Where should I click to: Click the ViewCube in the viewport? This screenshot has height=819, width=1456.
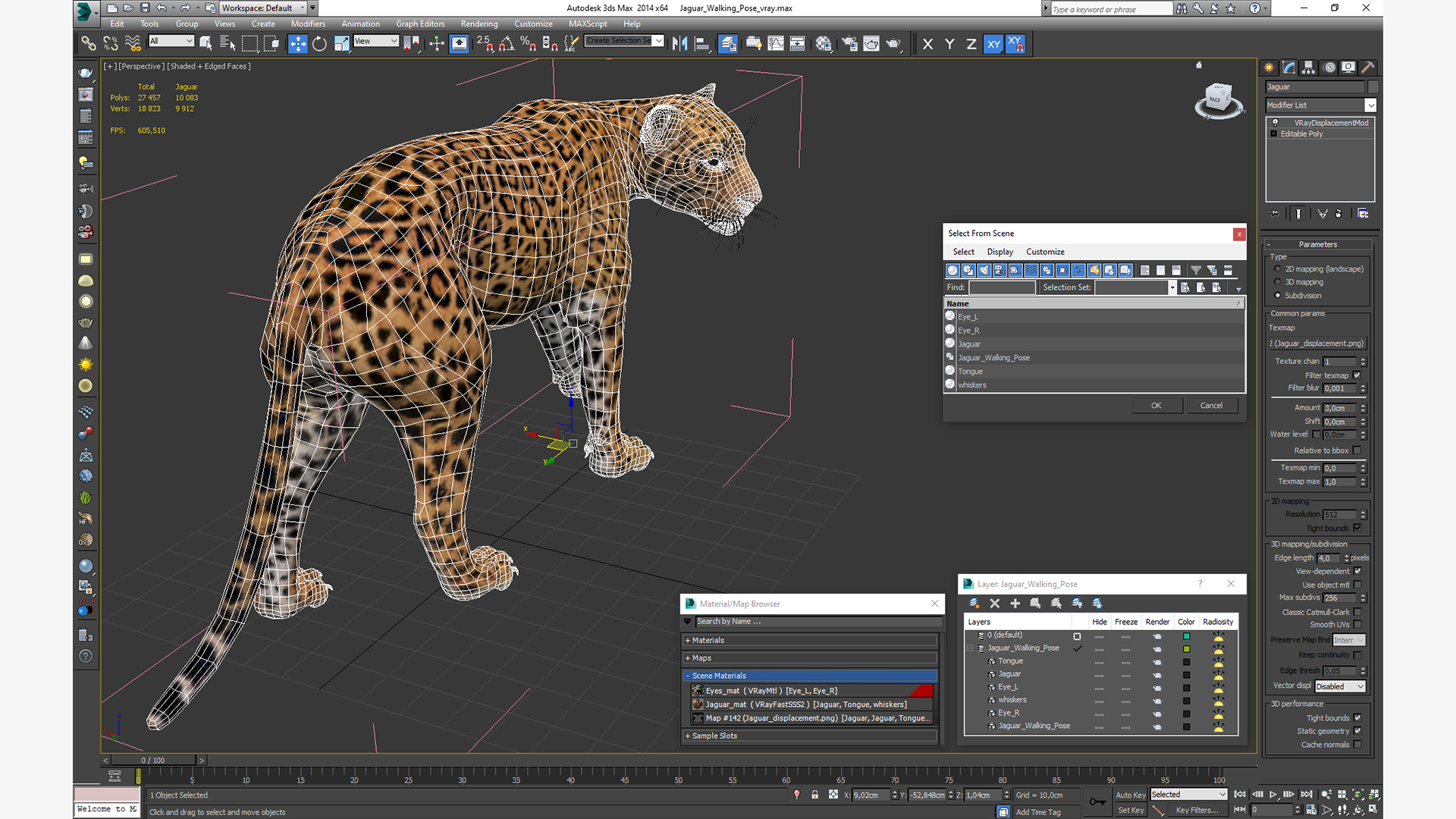[1219, 100]
